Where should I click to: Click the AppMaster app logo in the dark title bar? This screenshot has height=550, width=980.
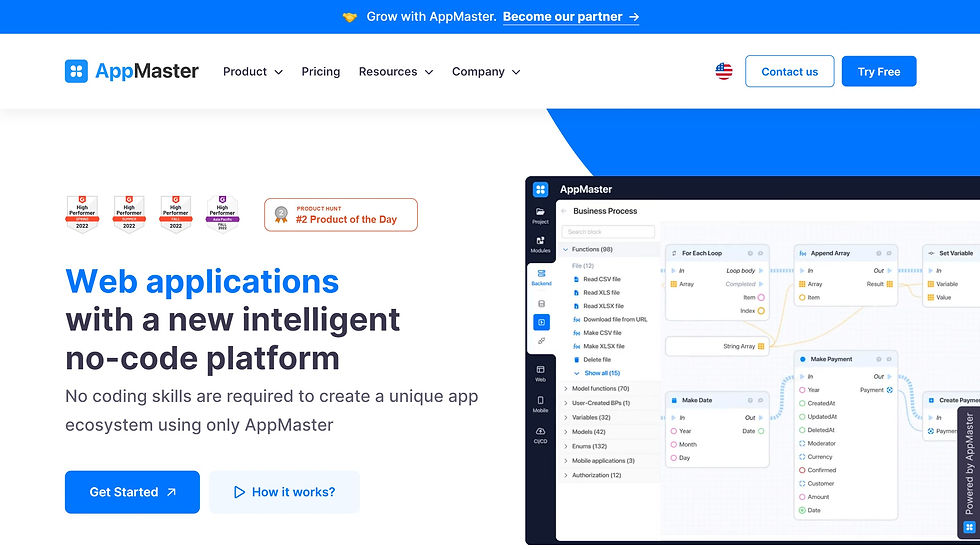point(541,189)
